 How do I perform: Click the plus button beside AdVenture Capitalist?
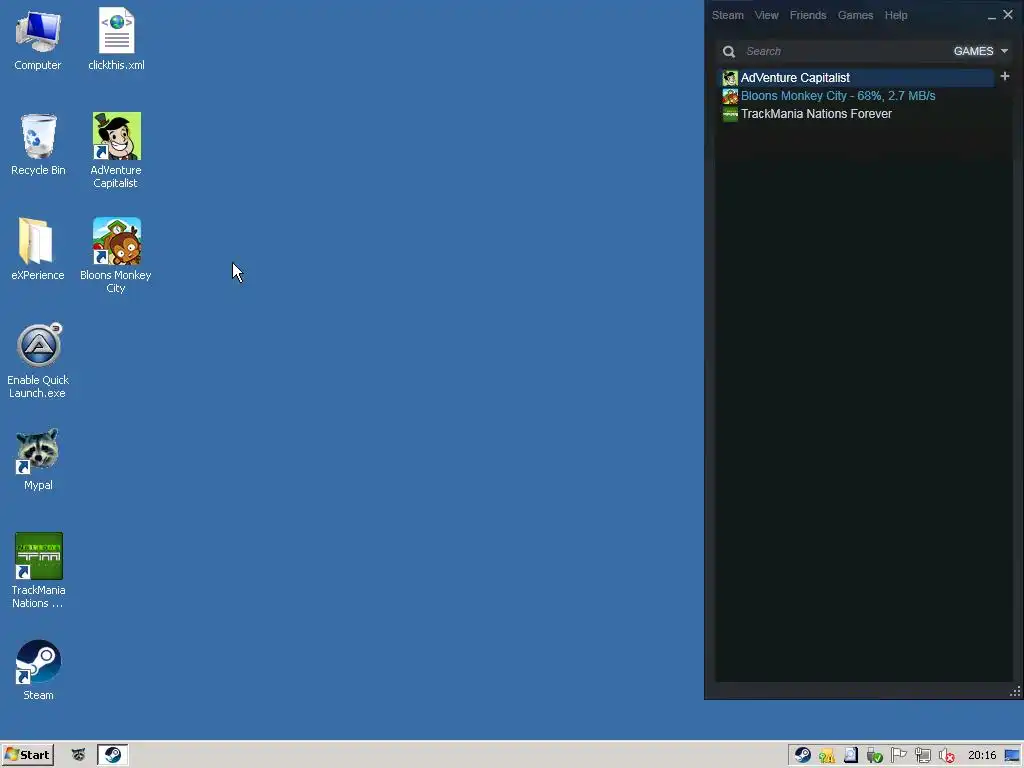[x=1005, y=76]
